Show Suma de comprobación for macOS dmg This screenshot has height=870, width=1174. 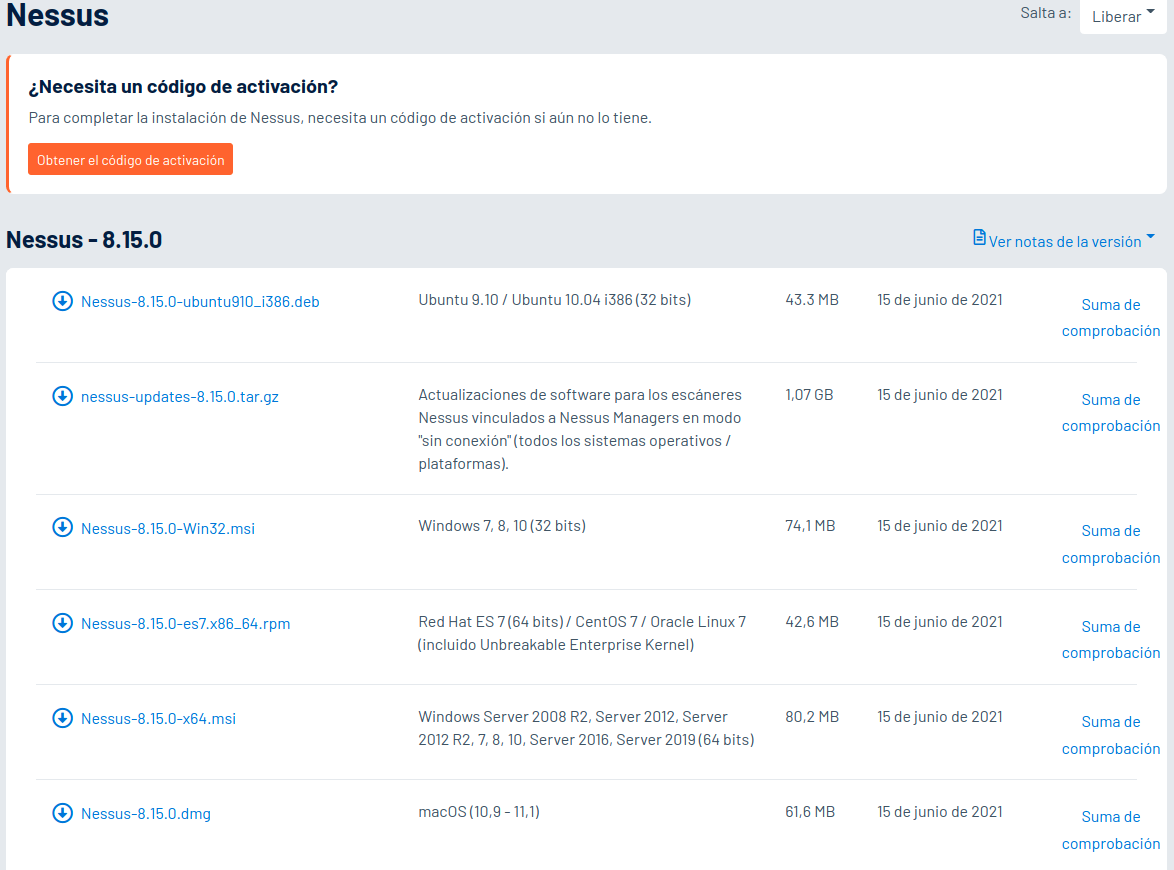[1111, 830]
